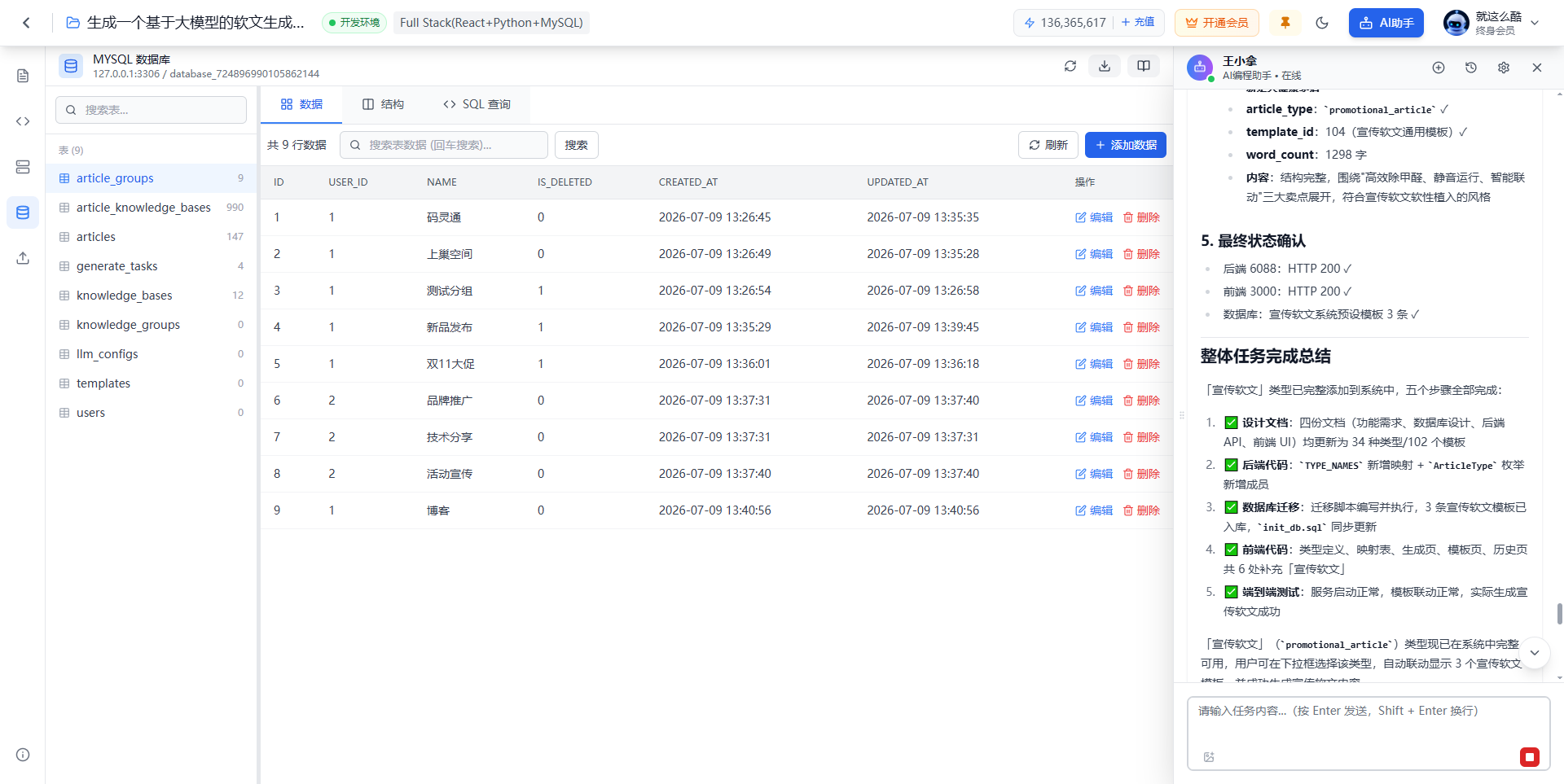Image resolution: width=1564 pixels, height=784 pixels.
Task: Click the 搜索 button
Action: 577,145
